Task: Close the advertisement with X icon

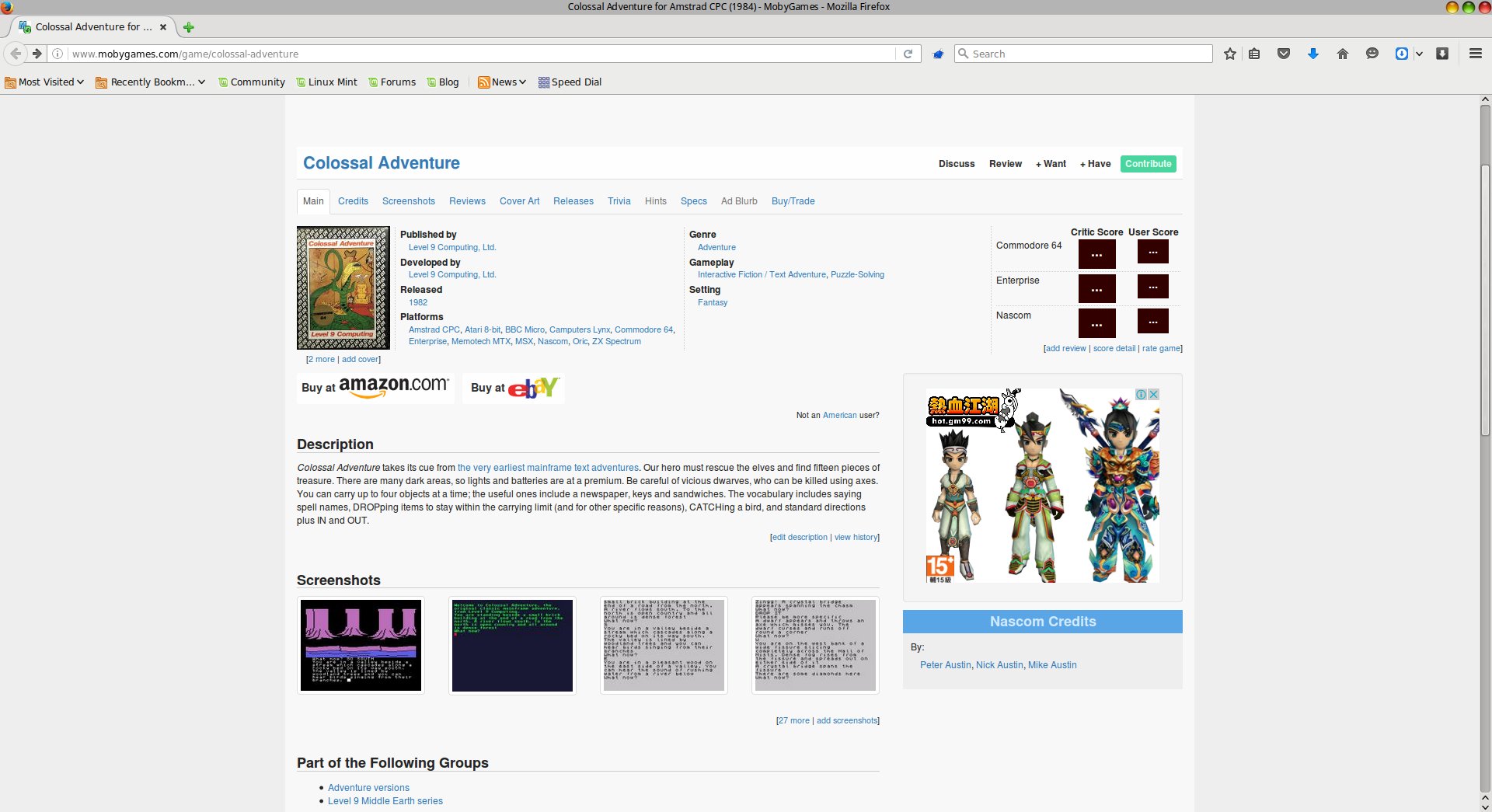Action: [x=1154, y=395]
